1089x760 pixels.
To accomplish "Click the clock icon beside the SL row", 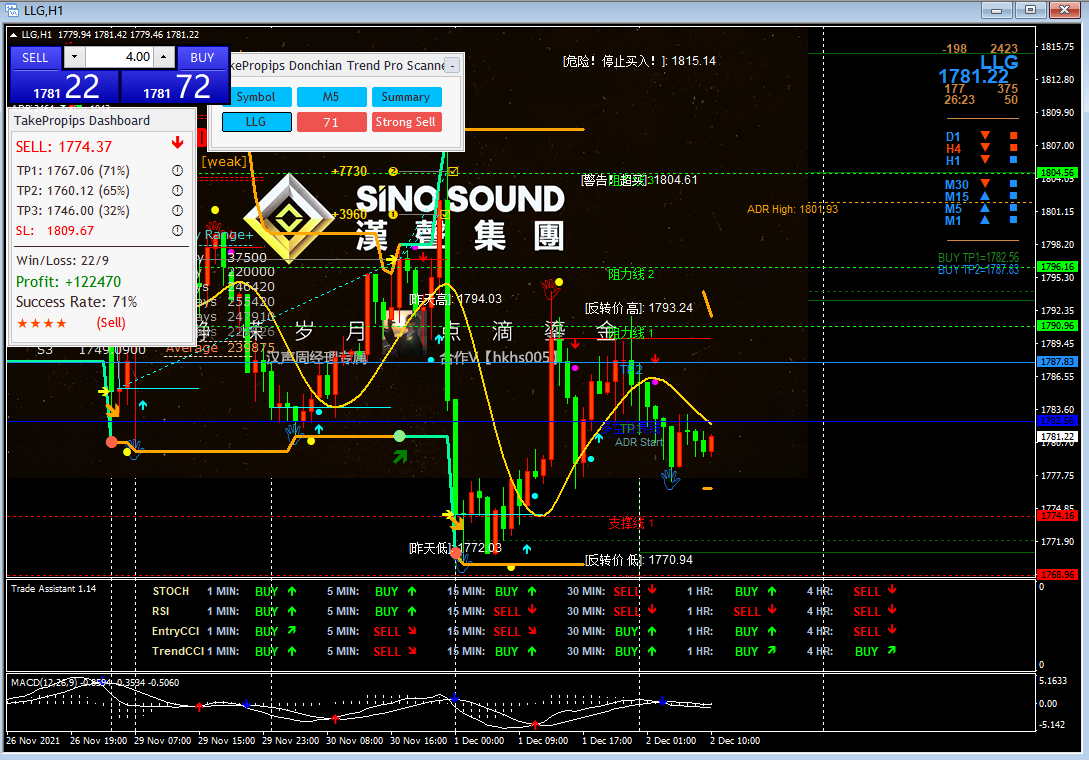I will coord(178,230).
